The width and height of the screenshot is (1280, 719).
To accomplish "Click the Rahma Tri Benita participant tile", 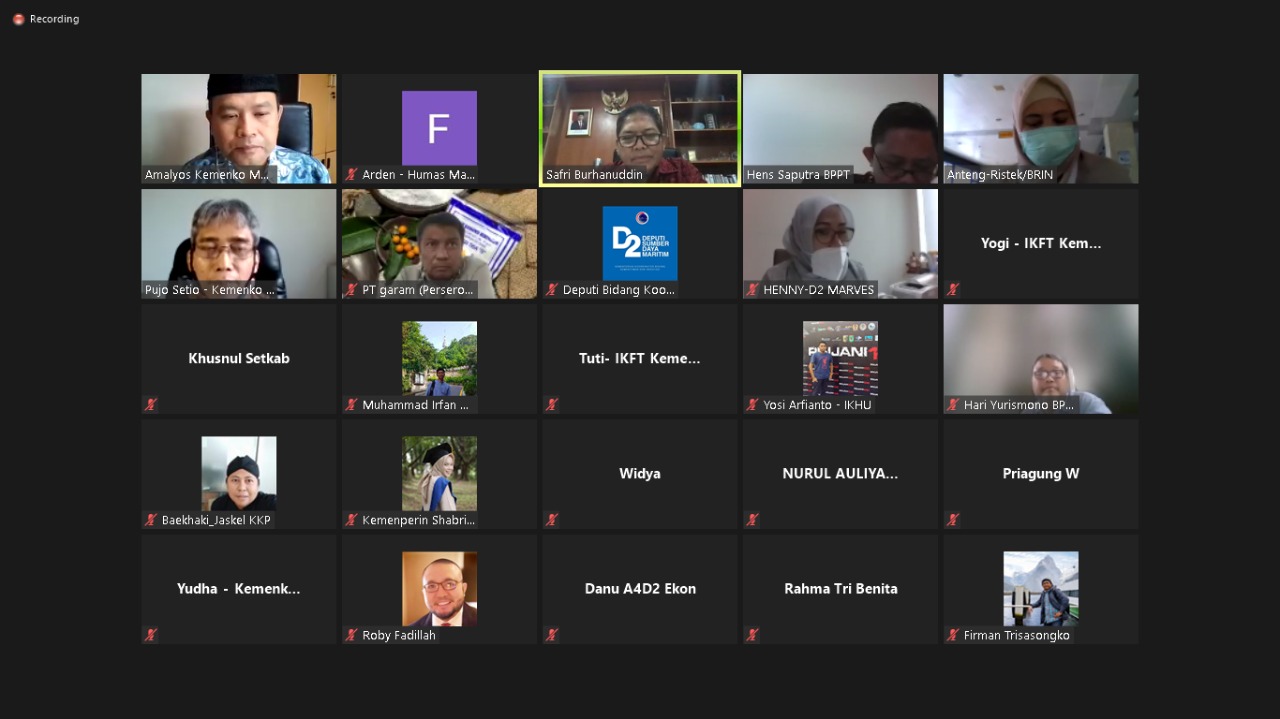I will [840, 589].
